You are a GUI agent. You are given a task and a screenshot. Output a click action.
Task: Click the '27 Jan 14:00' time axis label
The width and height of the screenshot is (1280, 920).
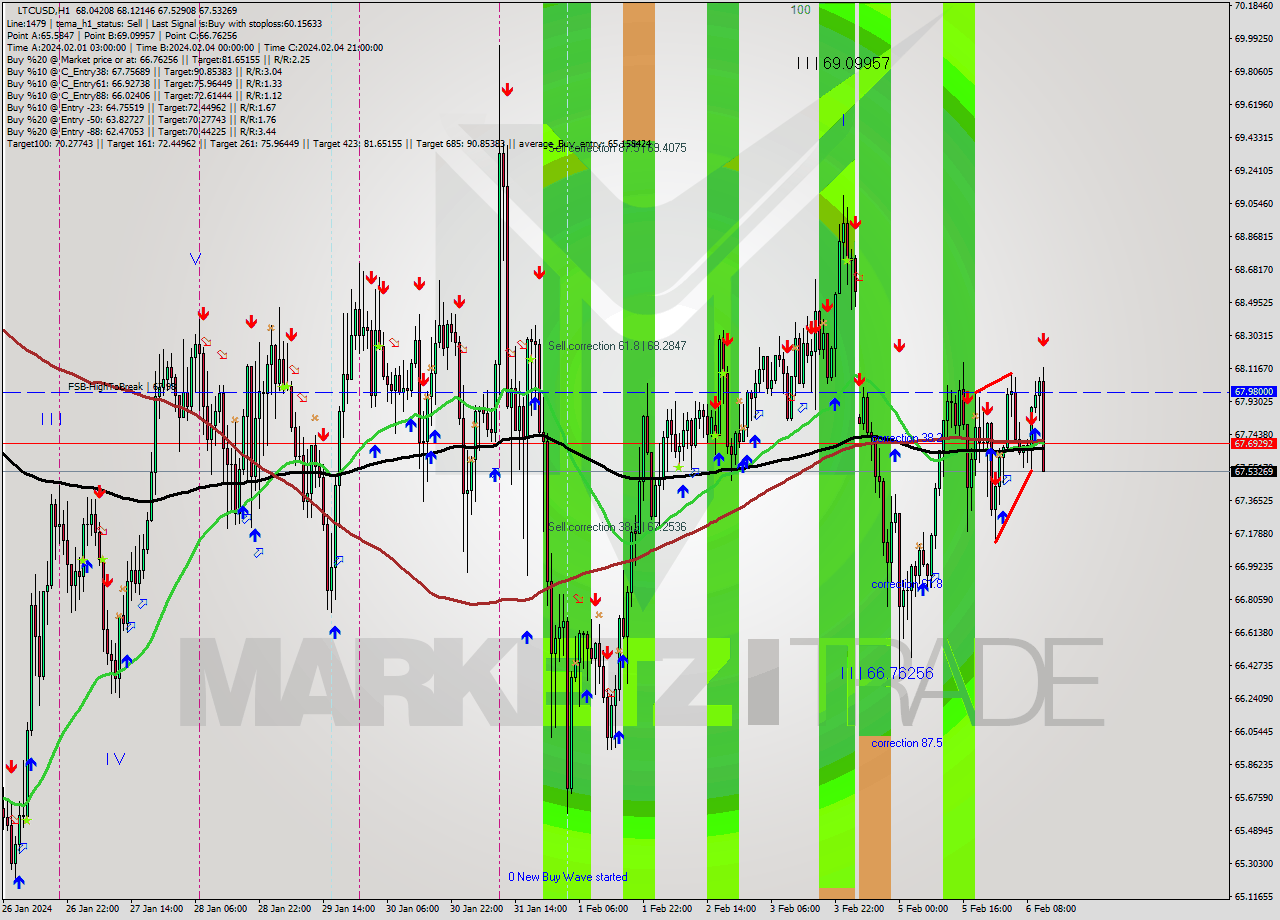tap(156, 909)
